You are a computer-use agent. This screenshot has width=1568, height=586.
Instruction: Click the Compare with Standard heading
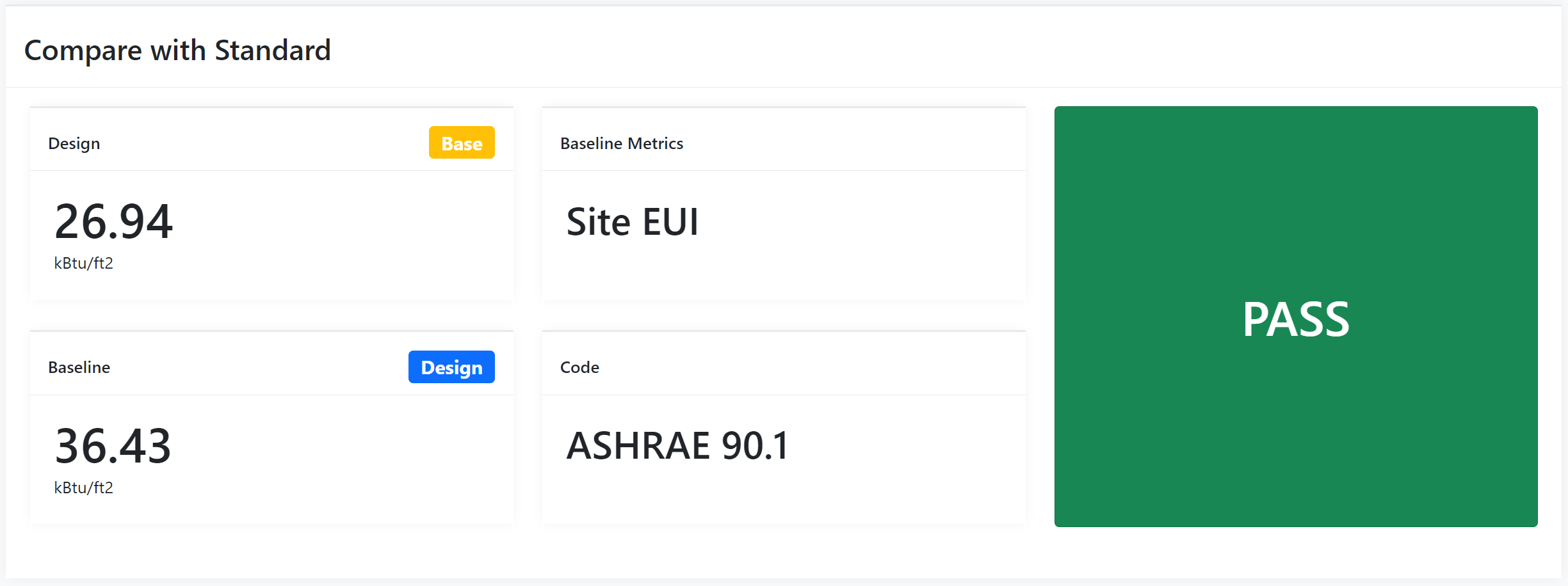(x=177, y=50)
